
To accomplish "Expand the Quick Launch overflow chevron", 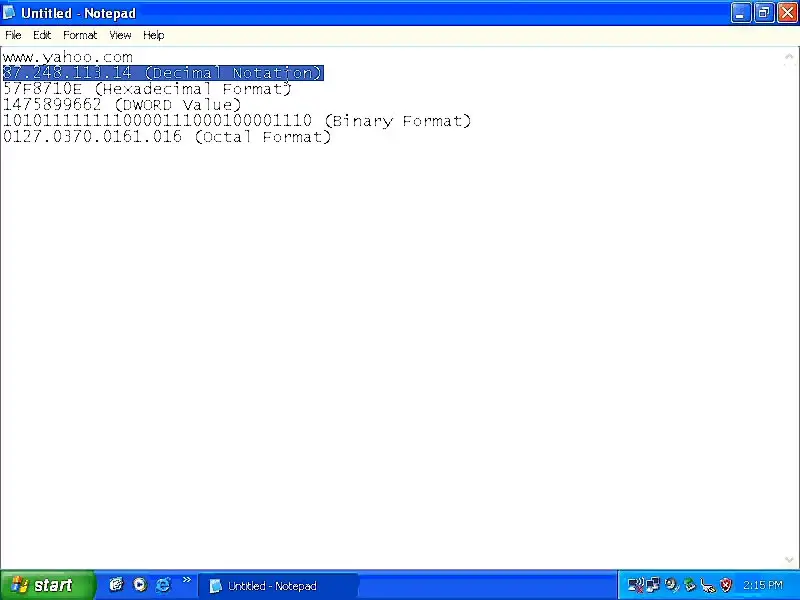I will pos(187,580).
